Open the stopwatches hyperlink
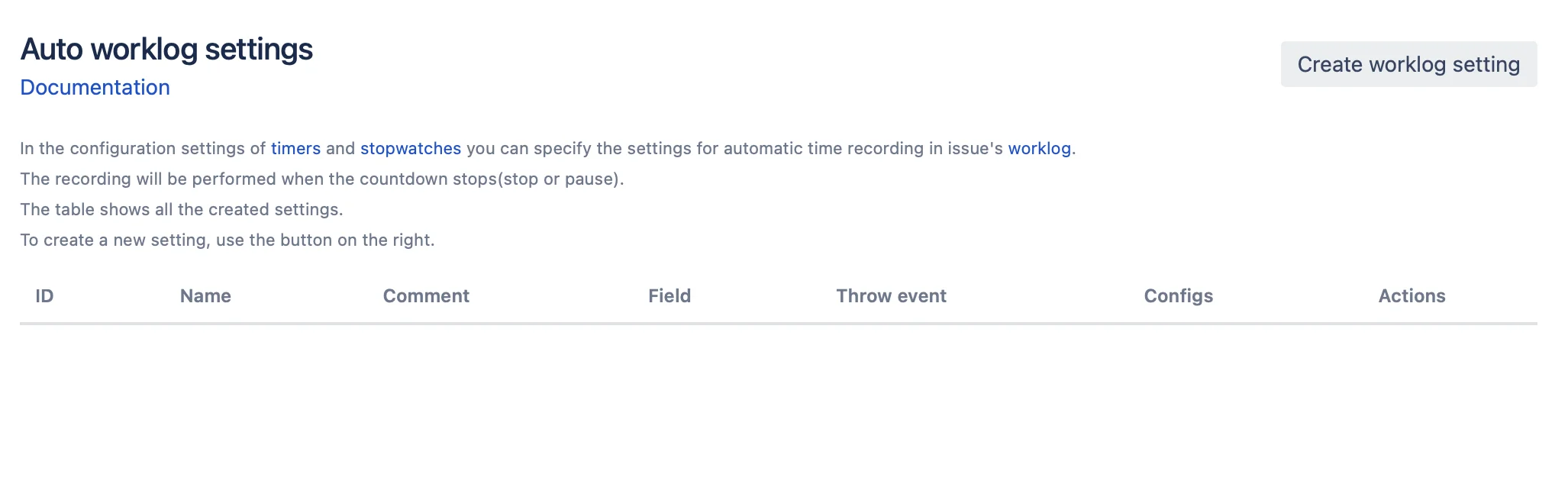 pos(411,148)
